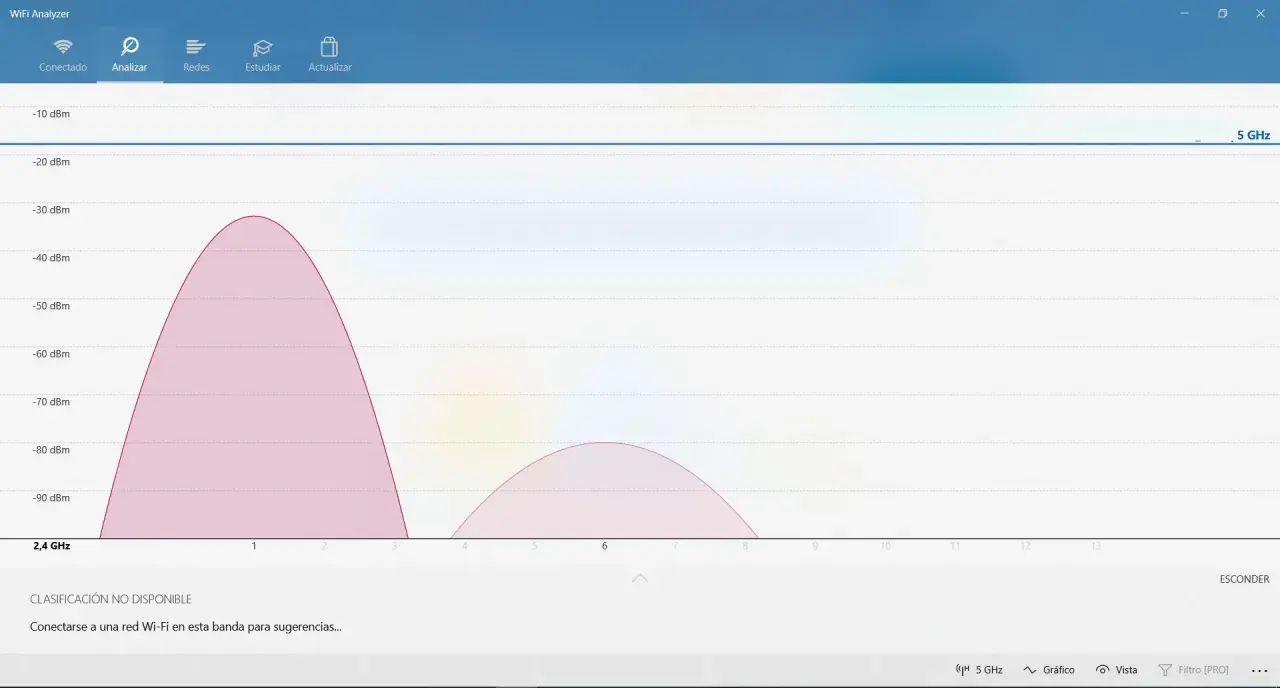1280x688 pixels.
Task: Open the Conectado tab
Action: tap(63, 56)
